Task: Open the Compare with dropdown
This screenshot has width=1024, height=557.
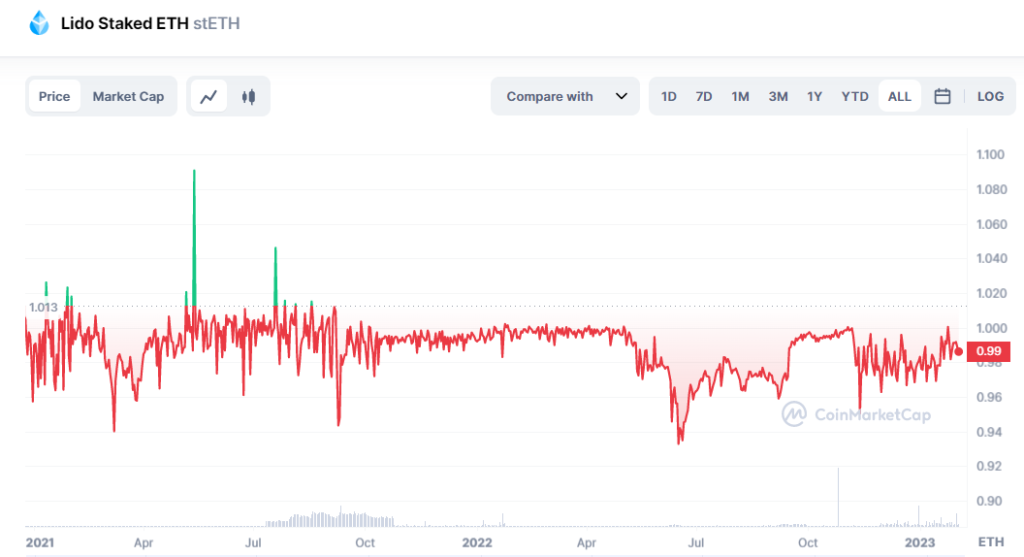Action: point(565,97)
